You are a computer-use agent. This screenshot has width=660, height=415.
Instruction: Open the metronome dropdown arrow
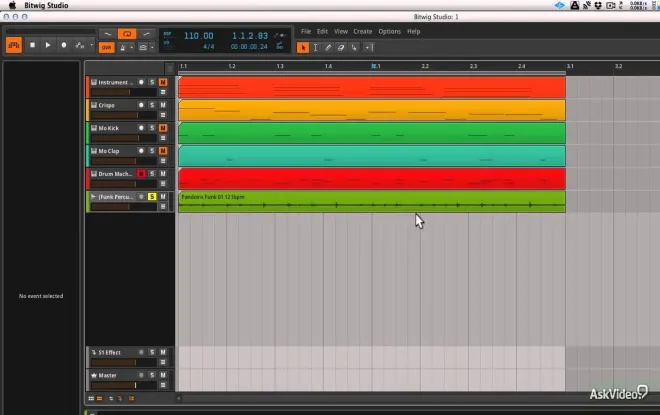(132, 48)
